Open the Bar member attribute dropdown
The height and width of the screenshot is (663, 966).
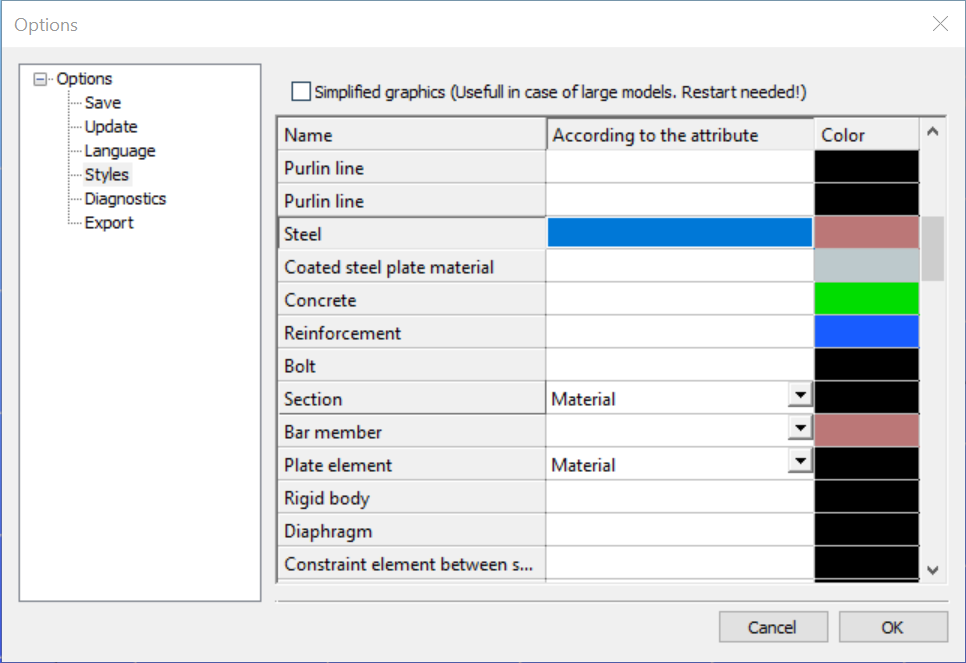click(800, 428)
